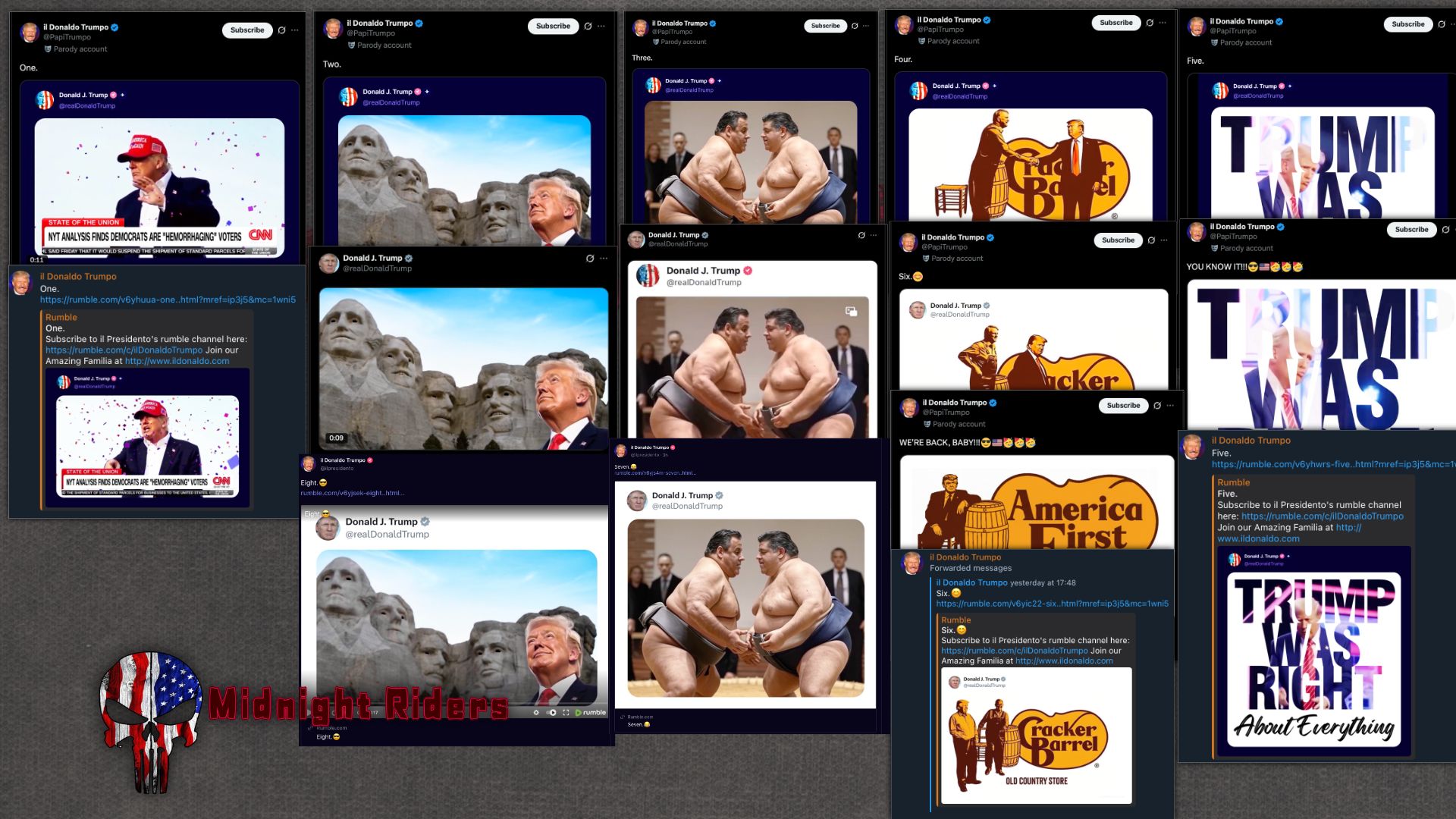Open the Cracker Barrel image in the "Four." post
The image size is (1456, 819).
(x=1031, y=165)
